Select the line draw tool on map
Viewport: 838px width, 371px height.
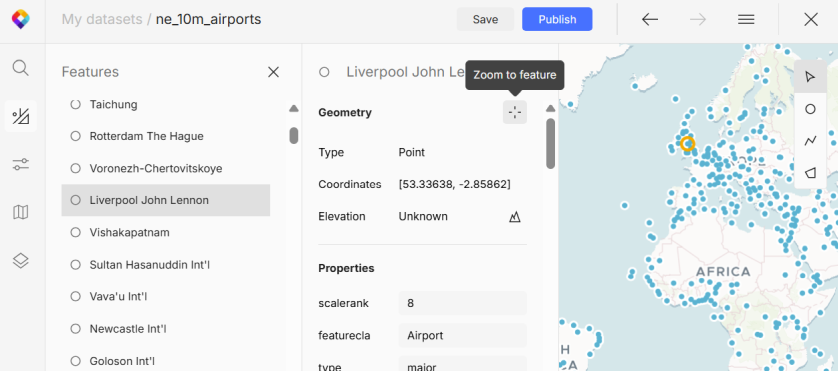[810, 141]
